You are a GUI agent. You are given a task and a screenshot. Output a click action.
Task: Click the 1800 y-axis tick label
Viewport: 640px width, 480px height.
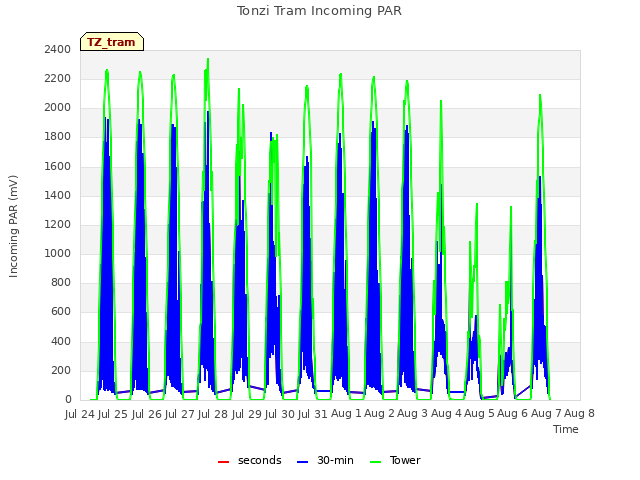[58, 137]
